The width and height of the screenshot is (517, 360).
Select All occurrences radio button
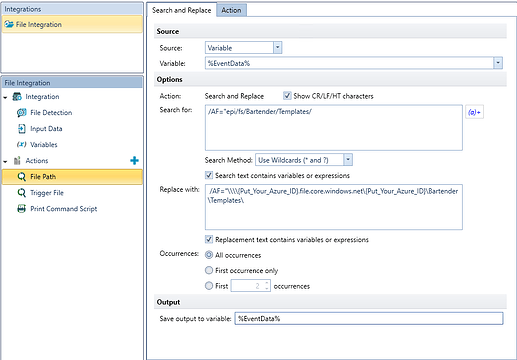tap(209, 255)
